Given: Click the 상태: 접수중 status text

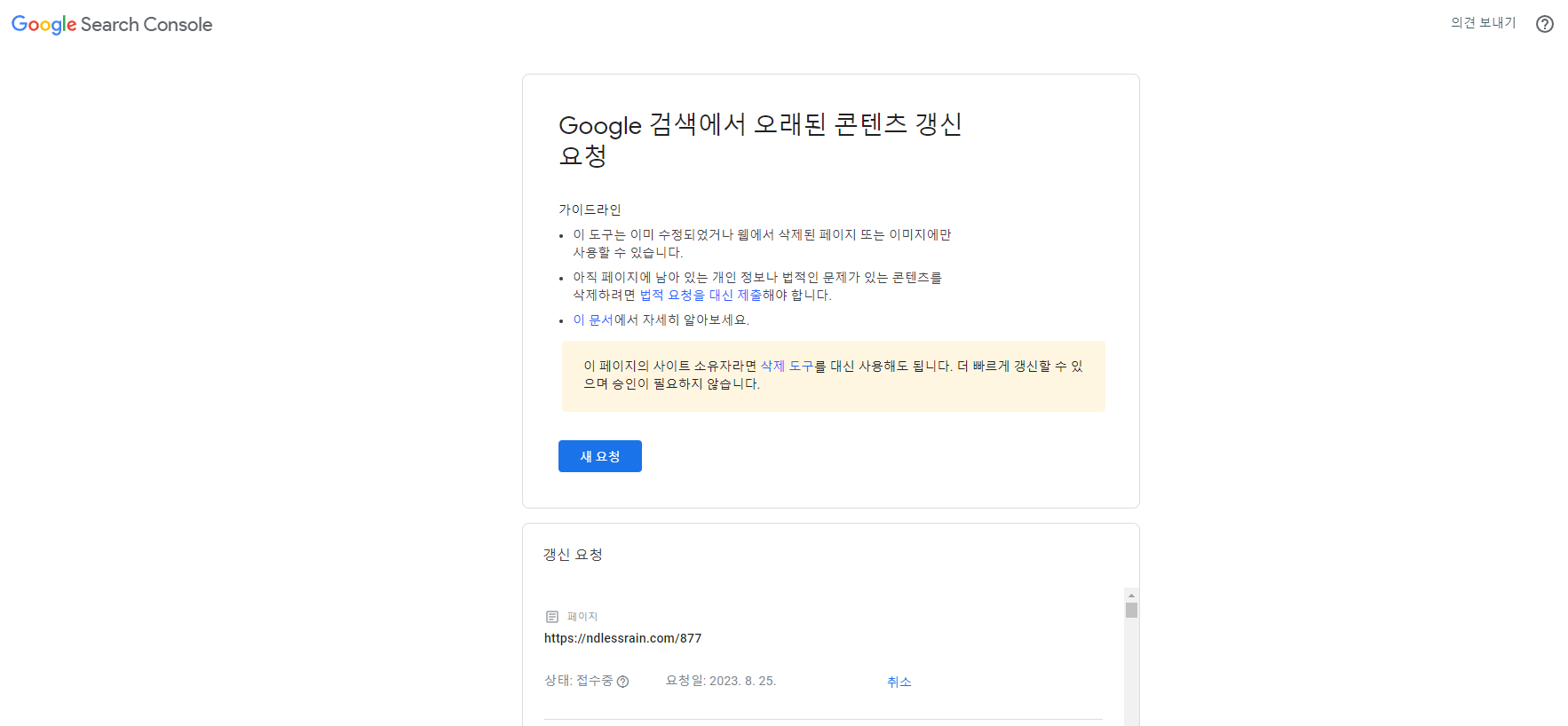Looking at the screenshot, I should [578, 681].
